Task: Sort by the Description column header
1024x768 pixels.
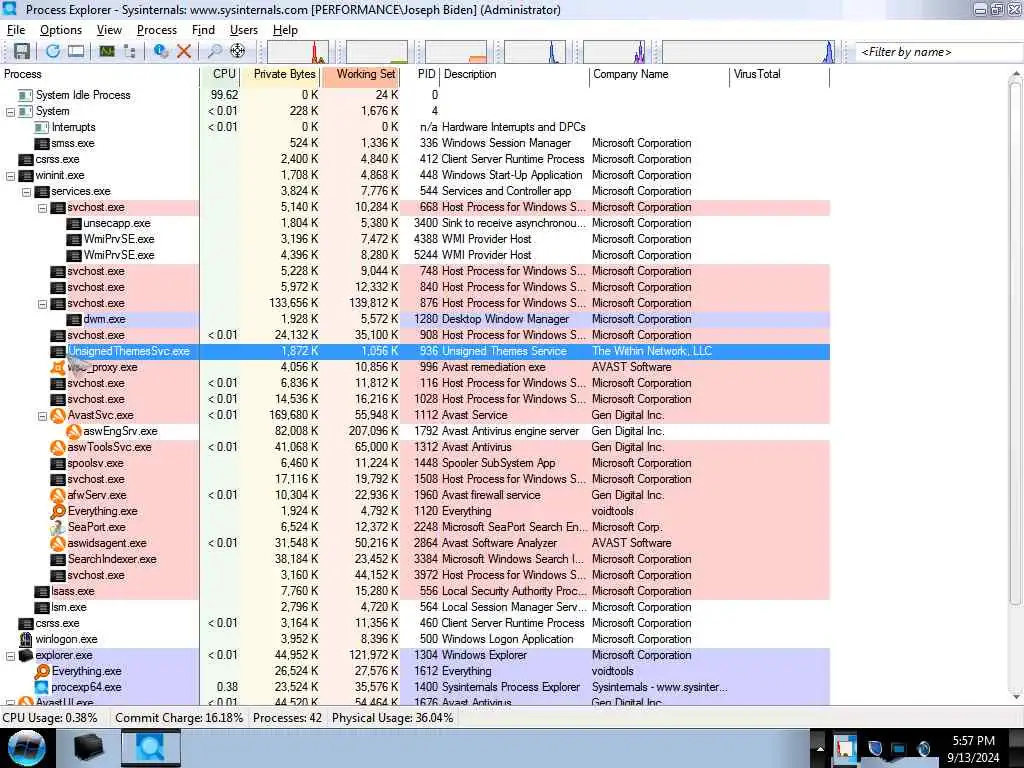Action: [x=515, y=74]
